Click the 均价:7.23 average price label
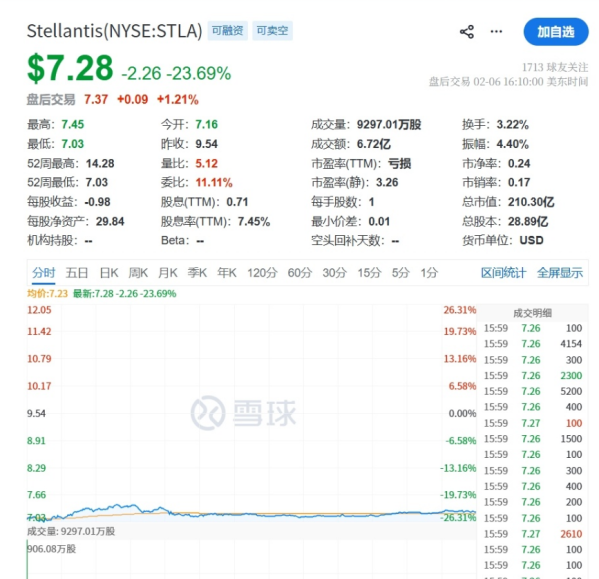 tap(47, 294)
